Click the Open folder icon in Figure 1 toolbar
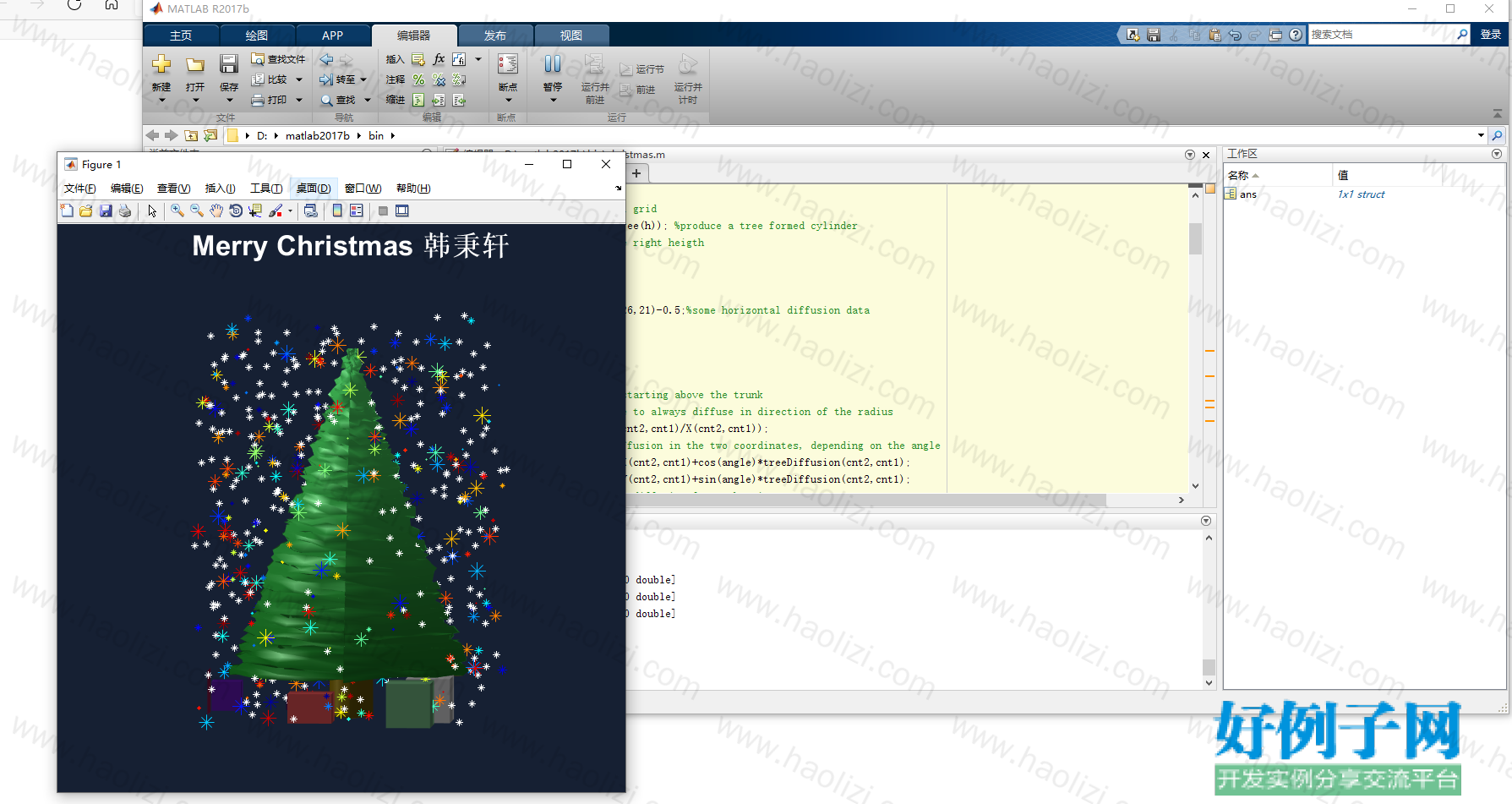This screenshot has width=1512, height=804. point(86,211)
